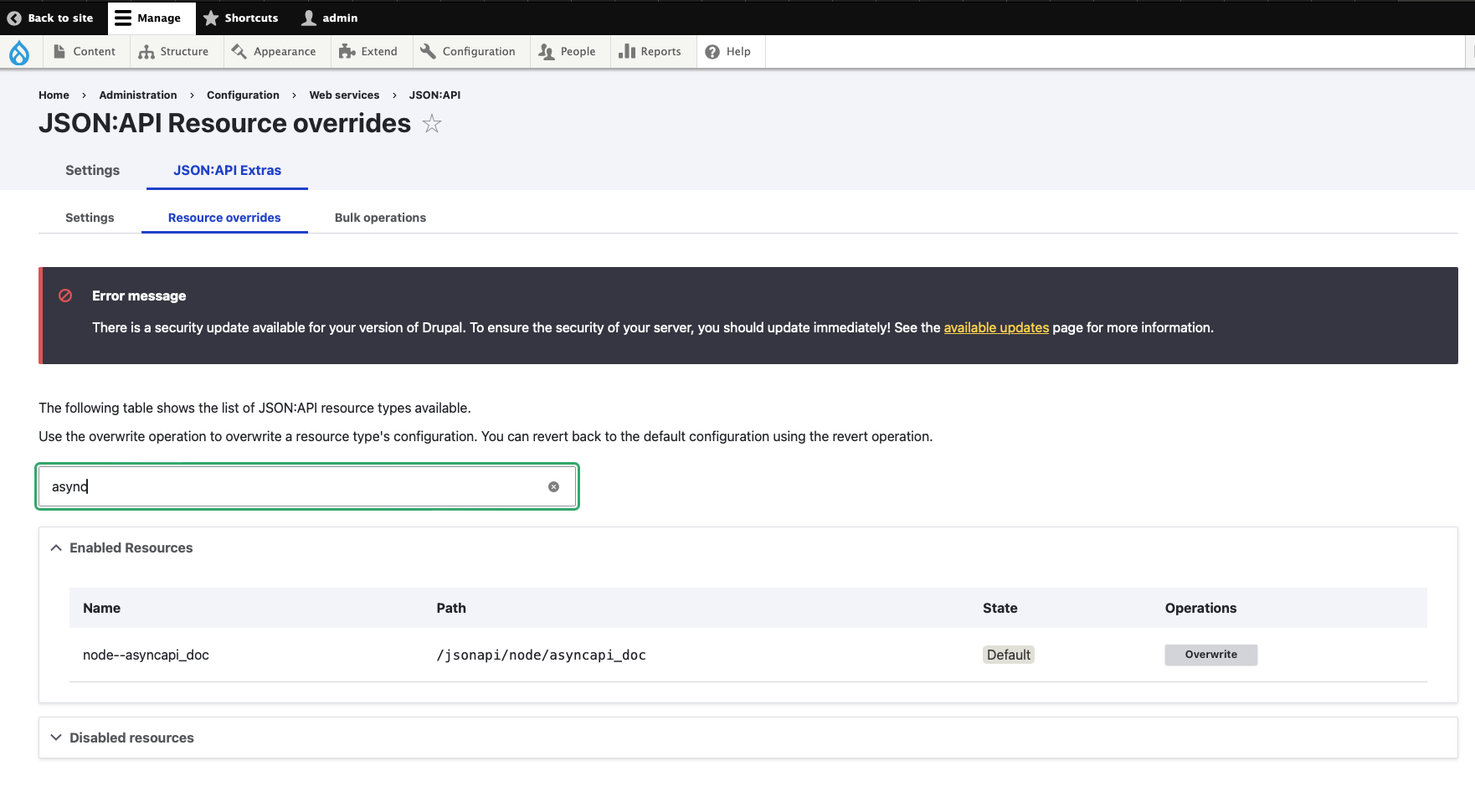Expand the Disabled resources section

pyautogui.click(x=56, y=737)
